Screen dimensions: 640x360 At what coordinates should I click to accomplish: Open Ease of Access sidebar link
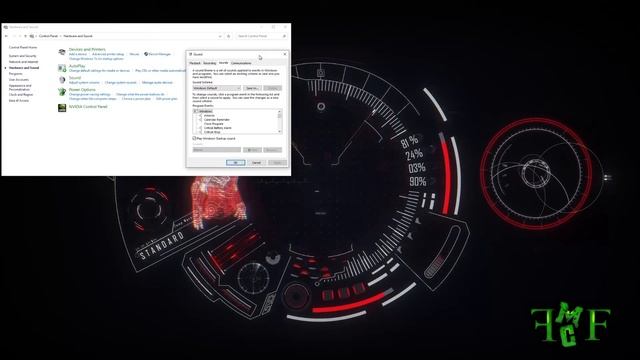(19, 100)
